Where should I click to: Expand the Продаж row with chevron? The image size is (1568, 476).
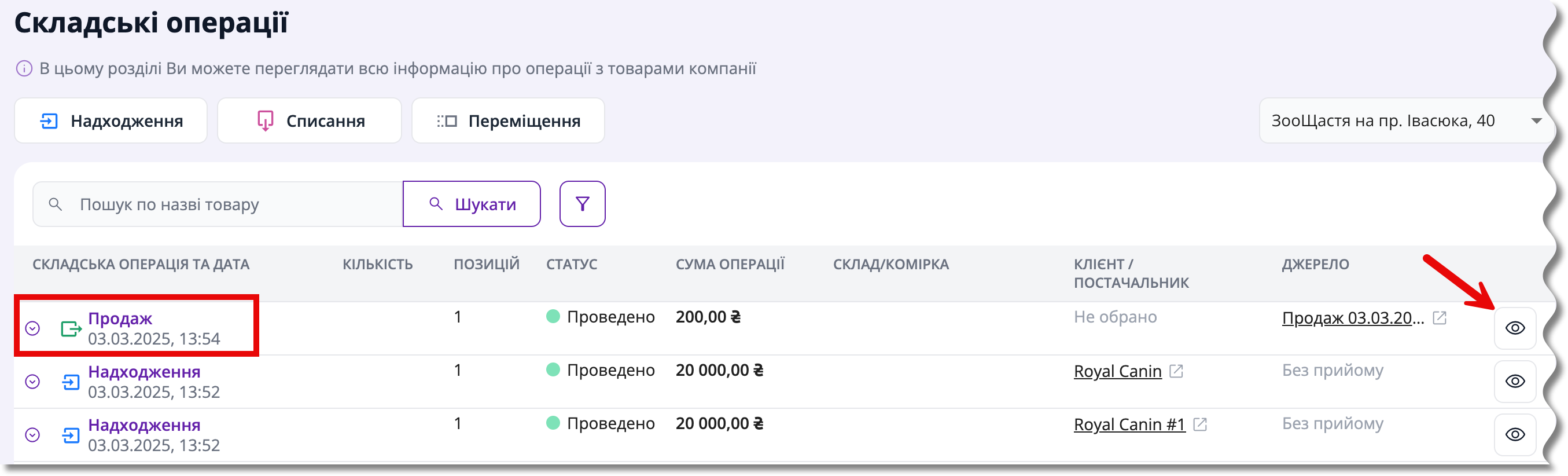[x=33, y=329]
